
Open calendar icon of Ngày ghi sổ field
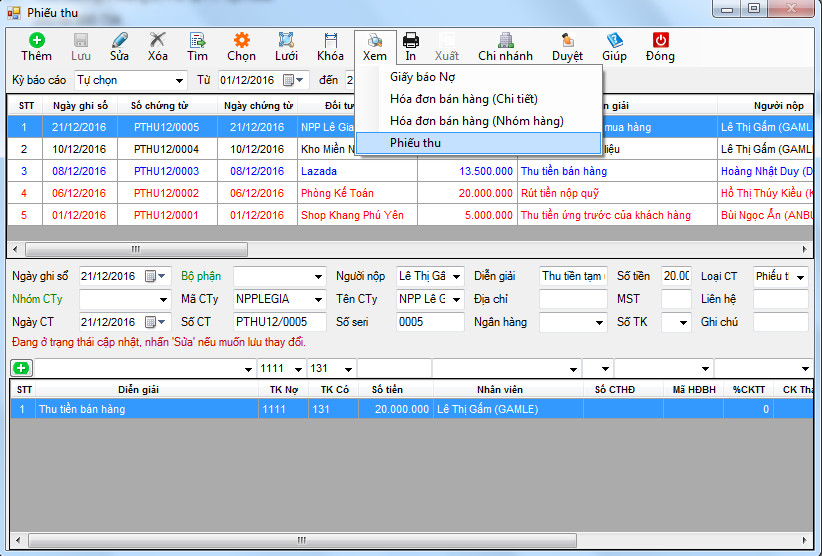pos(150,276)
